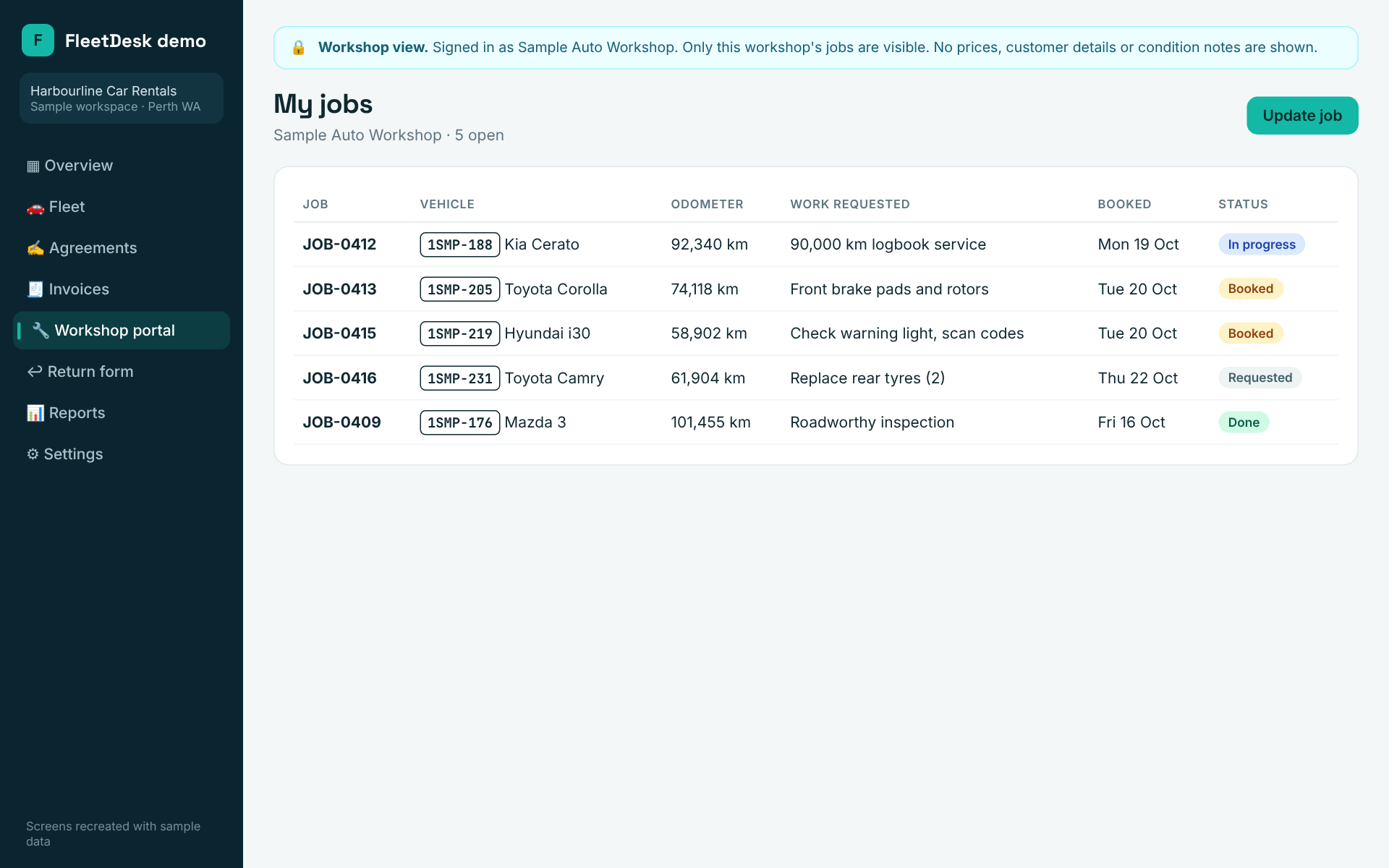
Task: Click the Invoices receipt icon
Action: point(35,289)
